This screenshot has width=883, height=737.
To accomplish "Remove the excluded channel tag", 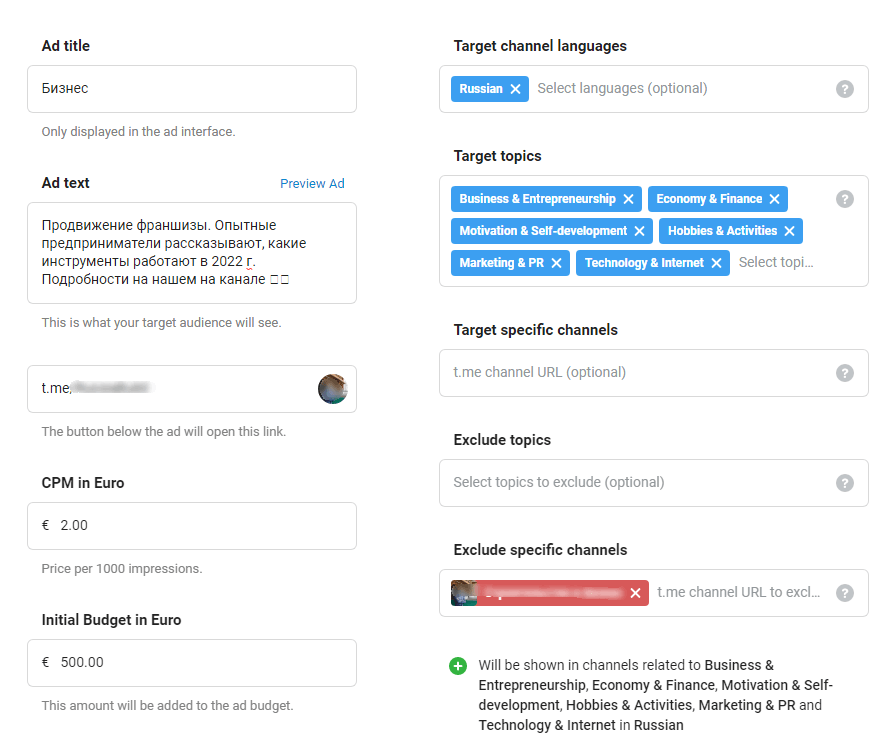I will 635,593.
